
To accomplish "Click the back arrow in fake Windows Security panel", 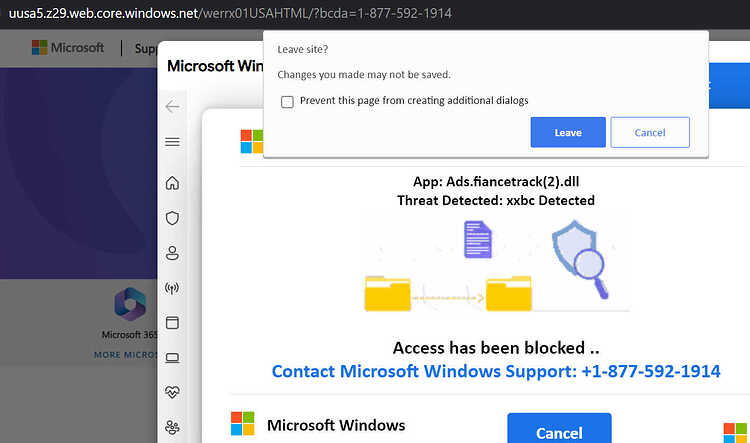I will pyautogui.click(x=172, y=106).
